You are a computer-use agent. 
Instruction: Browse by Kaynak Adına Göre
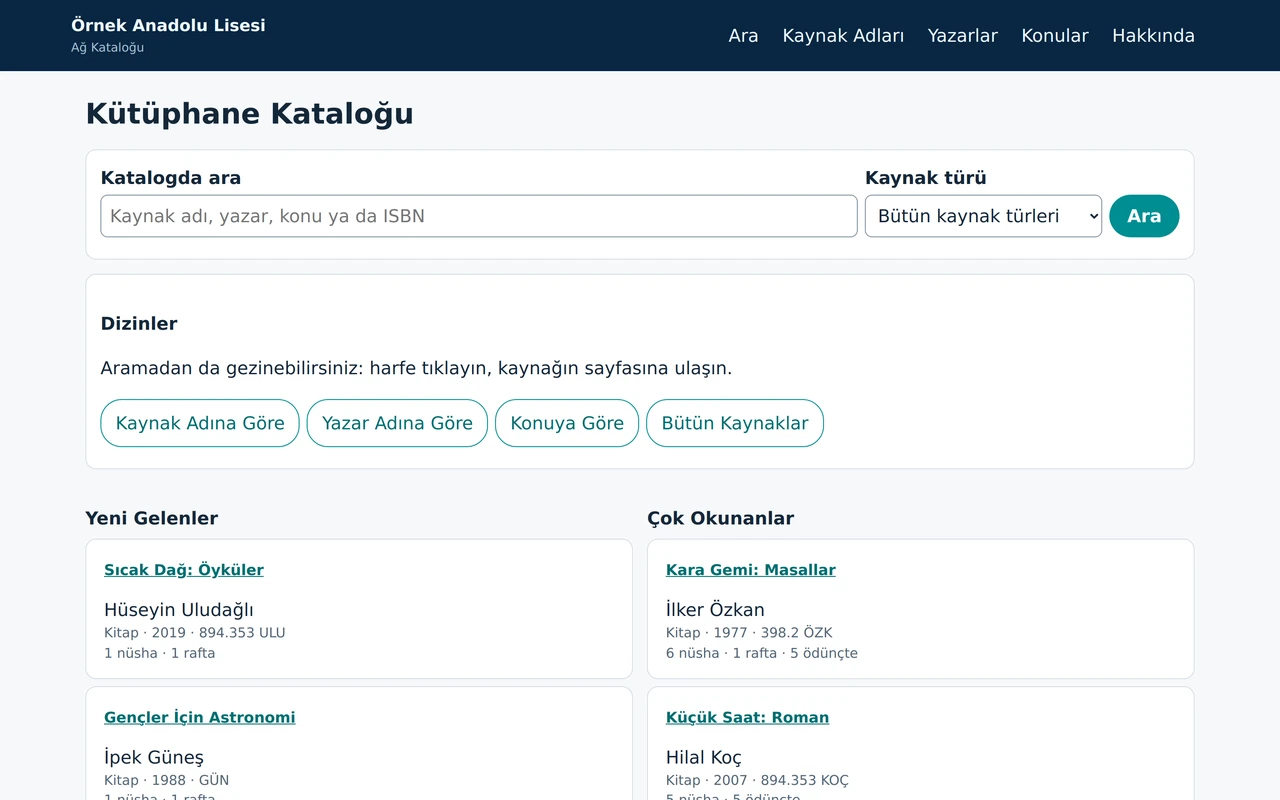pos(200,423)
